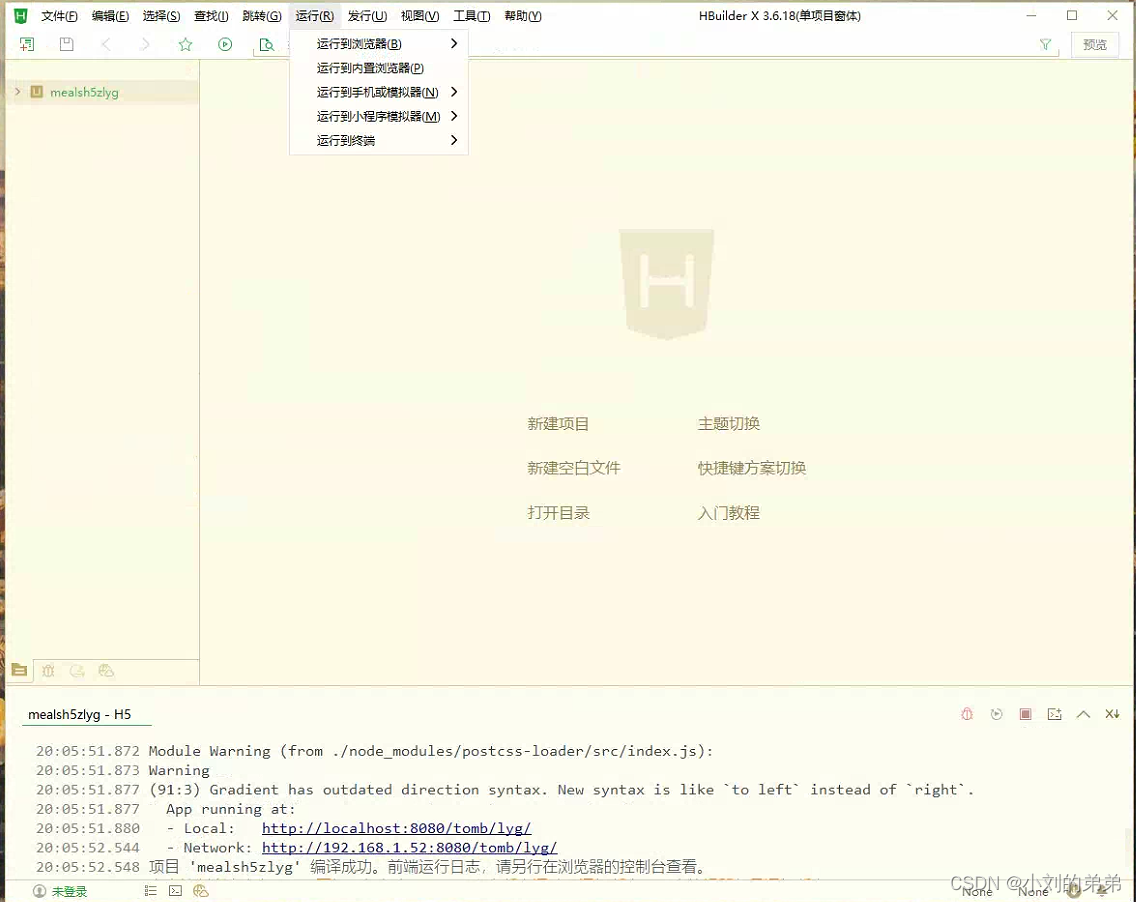Screen dimensions: 1136x902
Task: Click the star bookmark toolbar icon
Action: (185, 44)
